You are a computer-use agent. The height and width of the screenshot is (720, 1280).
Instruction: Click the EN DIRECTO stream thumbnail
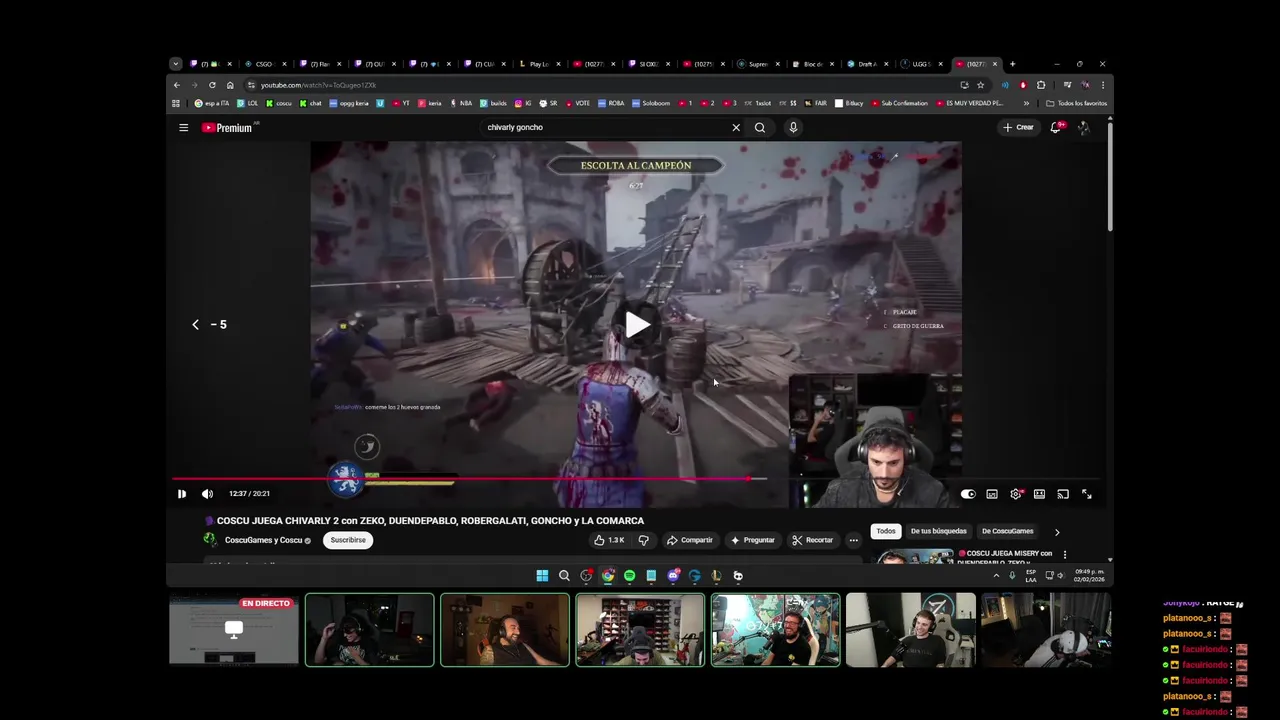(x=233, y=630)
